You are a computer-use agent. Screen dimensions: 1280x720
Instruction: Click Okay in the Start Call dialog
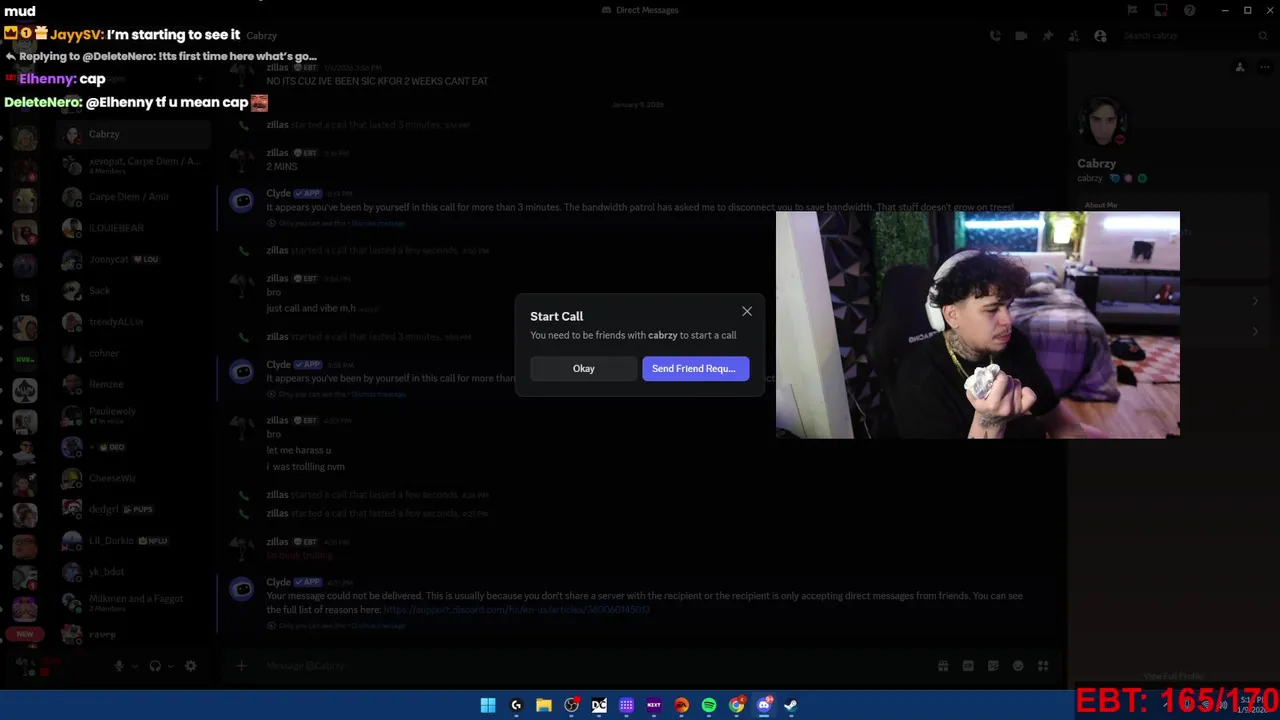[x=583, y=368]
